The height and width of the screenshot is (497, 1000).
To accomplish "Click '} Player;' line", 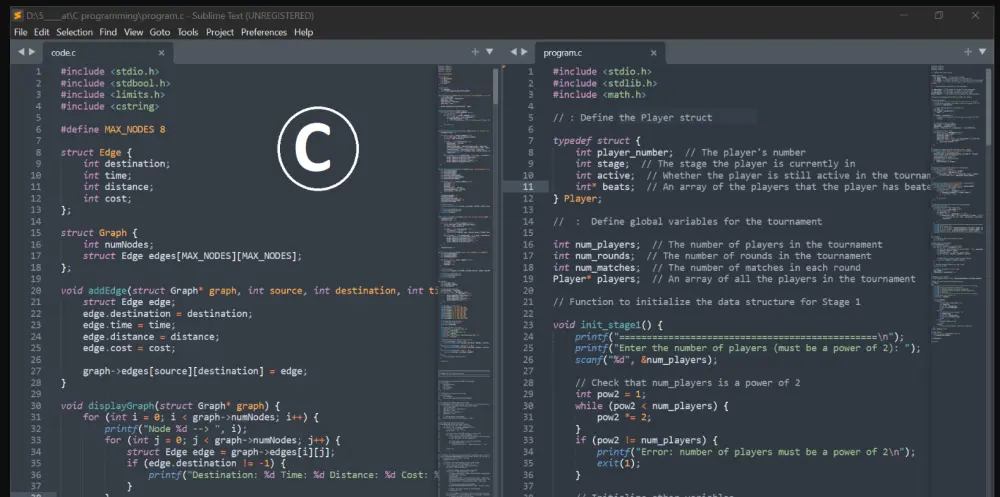I will [x=577, y=198].
